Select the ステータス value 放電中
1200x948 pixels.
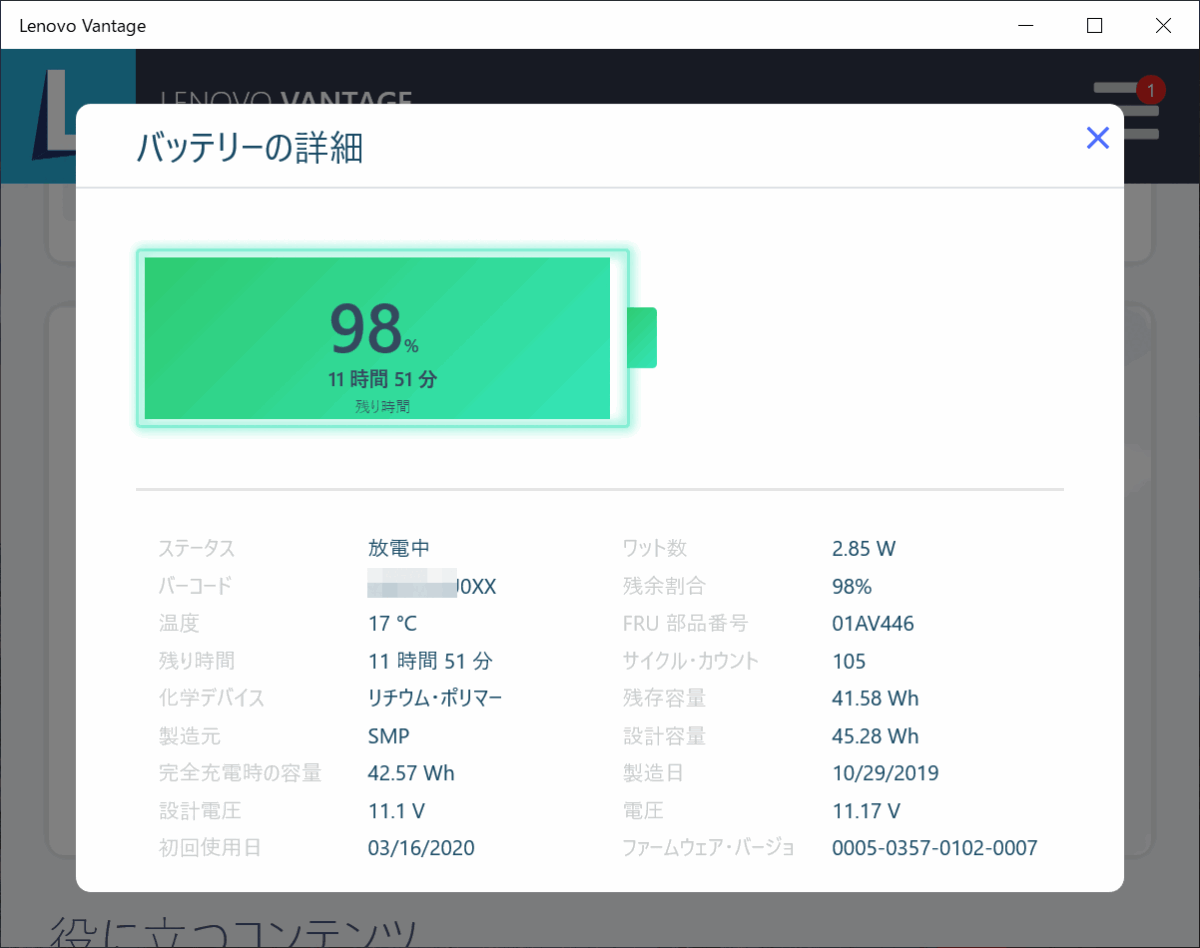coord(399,548)
